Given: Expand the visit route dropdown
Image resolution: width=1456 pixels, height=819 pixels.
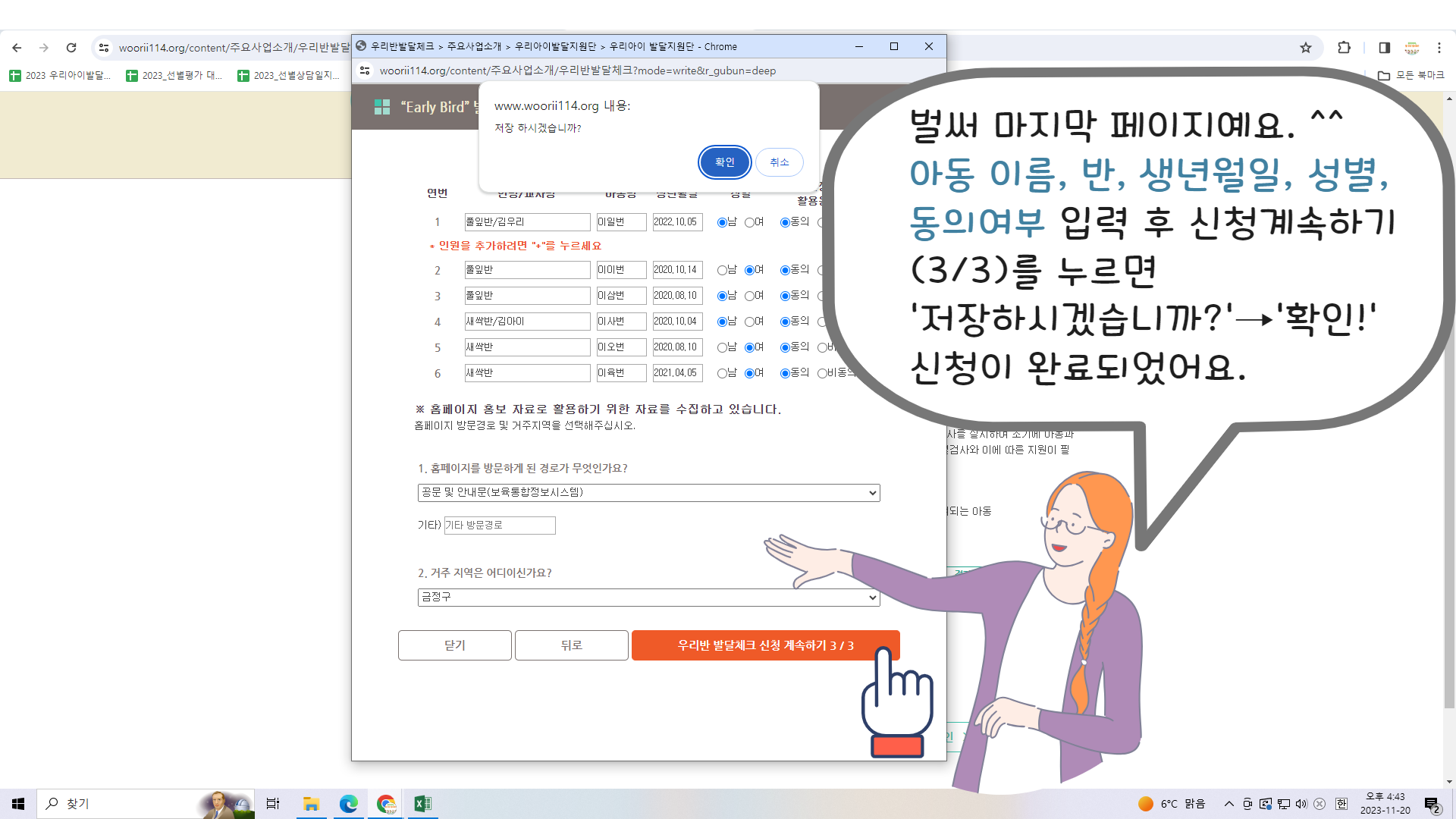Looking at the screenshot, I should (648, 493).
